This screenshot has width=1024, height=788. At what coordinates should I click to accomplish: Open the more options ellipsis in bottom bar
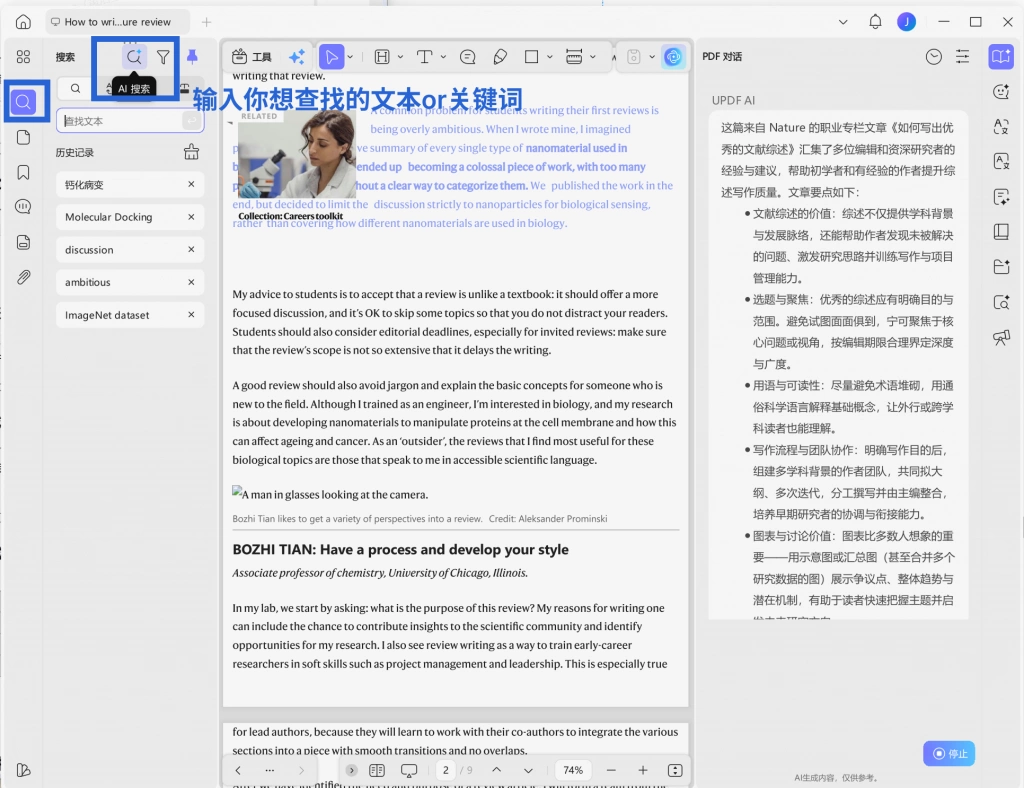(270, 770)
